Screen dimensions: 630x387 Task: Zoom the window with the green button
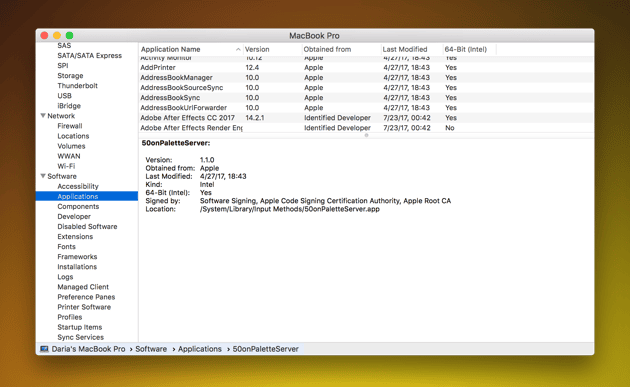[x=70, y=35]
